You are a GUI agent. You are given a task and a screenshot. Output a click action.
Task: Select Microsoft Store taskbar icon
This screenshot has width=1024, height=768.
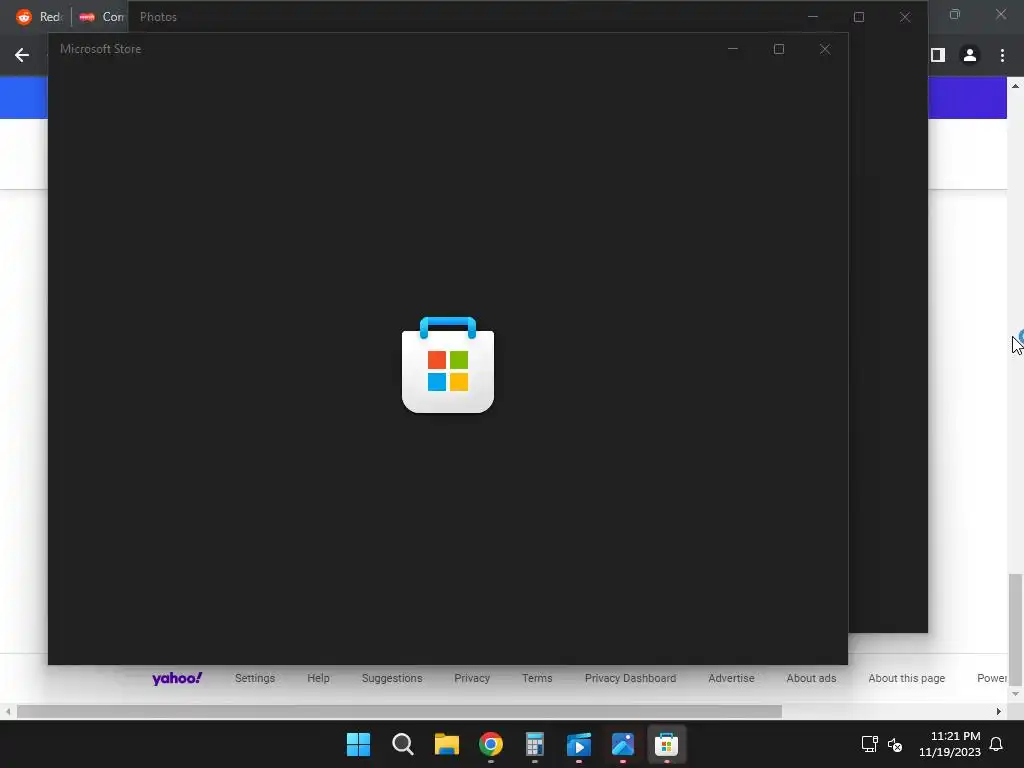click(666, 744)
